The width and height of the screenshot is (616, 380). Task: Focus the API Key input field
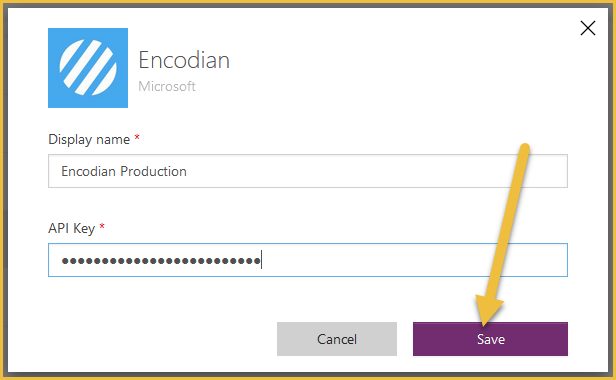[x=308, y=260]
